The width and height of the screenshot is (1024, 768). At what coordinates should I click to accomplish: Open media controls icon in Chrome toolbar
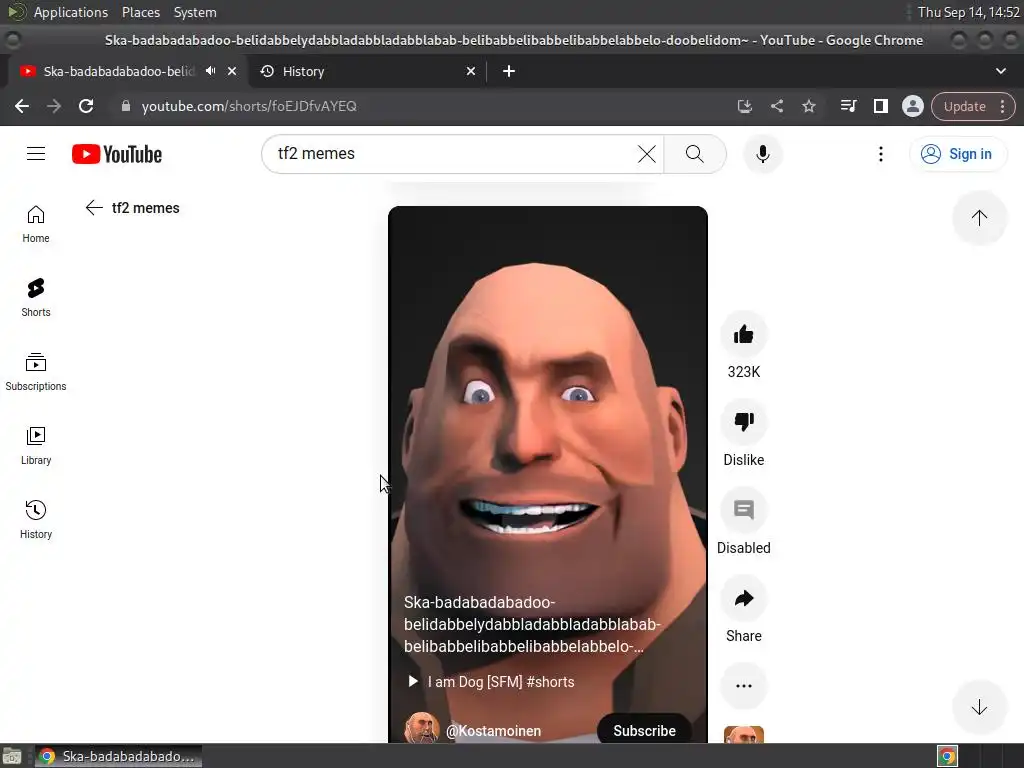click(x=848, y=106)
